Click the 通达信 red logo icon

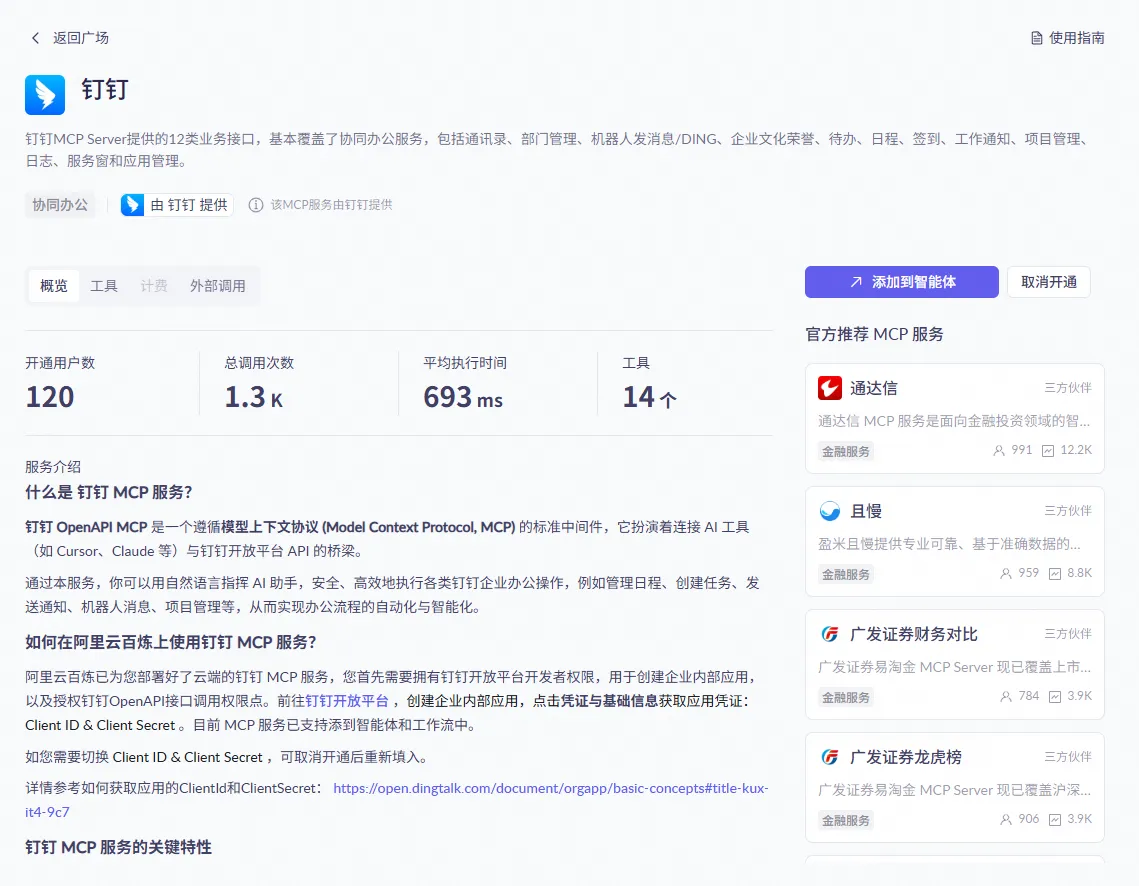pyautogui.click(x=830, y=388)
